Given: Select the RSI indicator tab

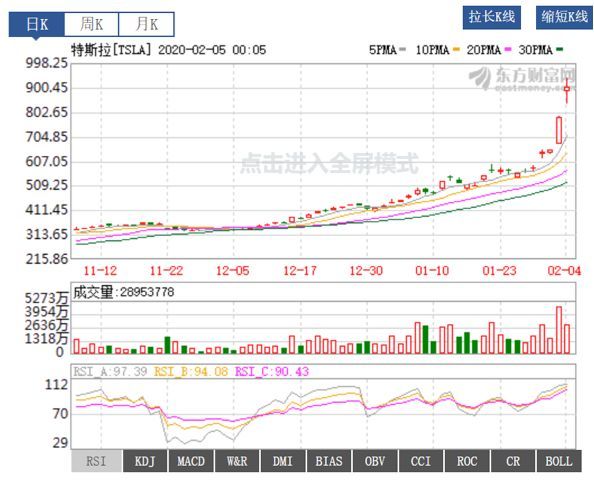Looking at the screenshot, I should [x=97, y=461].
